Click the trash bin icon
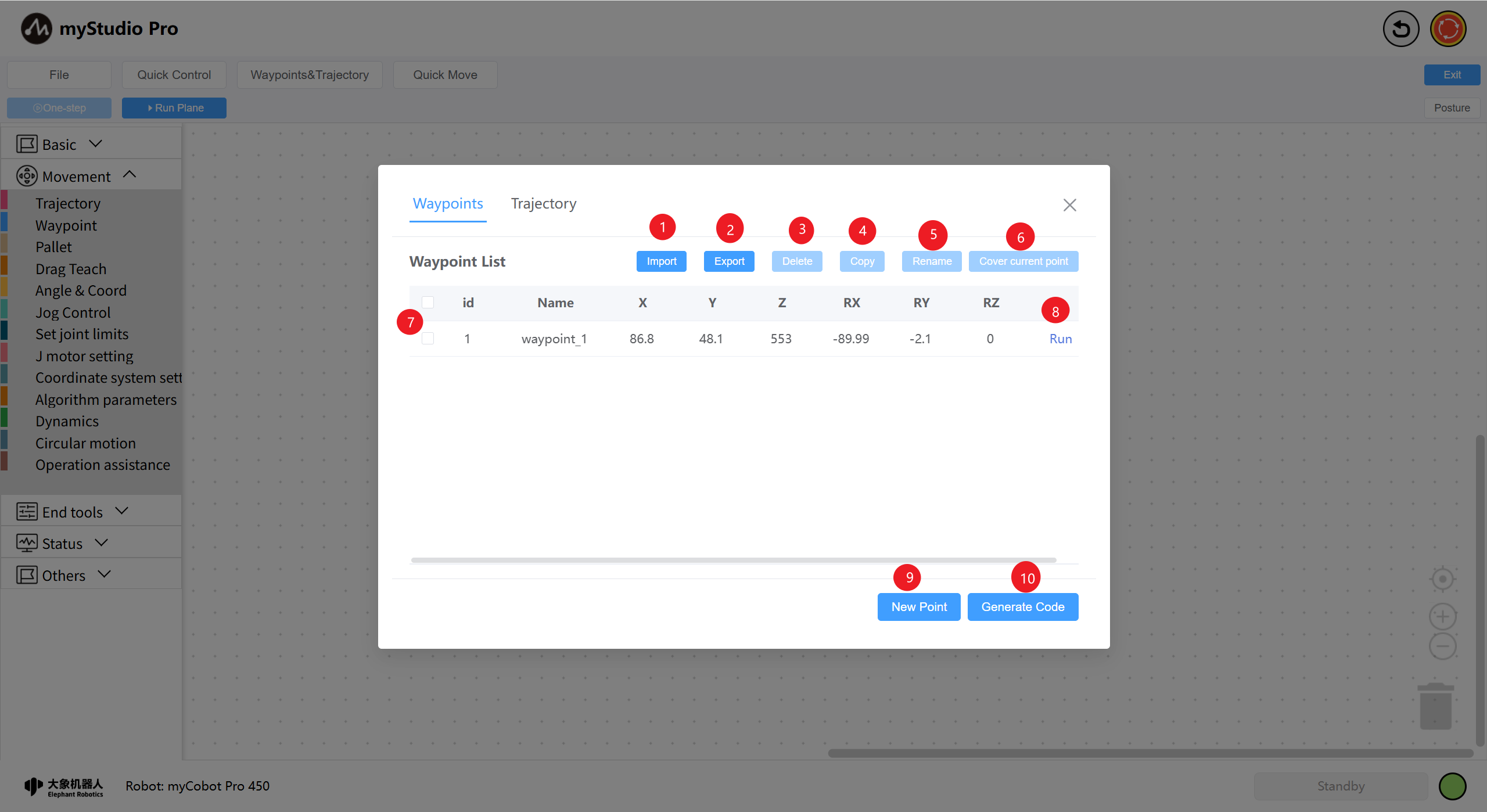The image size is (1487, 812). tap(1435, 706)
